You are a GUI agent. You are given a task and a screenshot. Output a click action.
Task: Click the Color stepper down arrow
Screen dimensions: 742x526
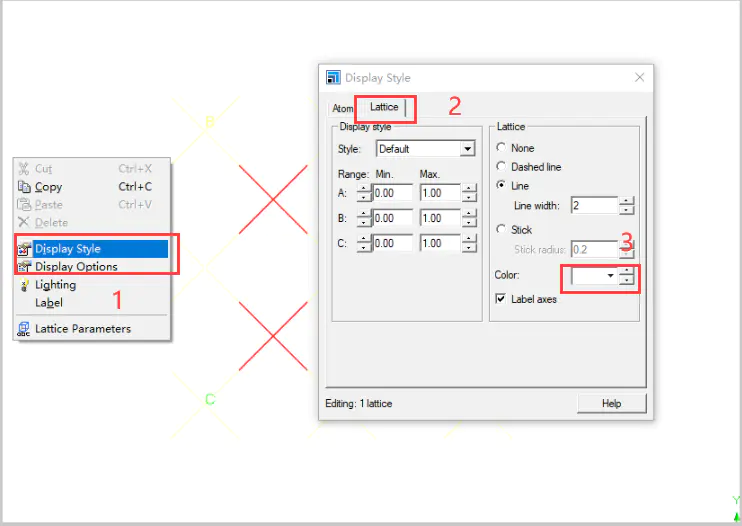pyautogui.click(x=627, y=280)
